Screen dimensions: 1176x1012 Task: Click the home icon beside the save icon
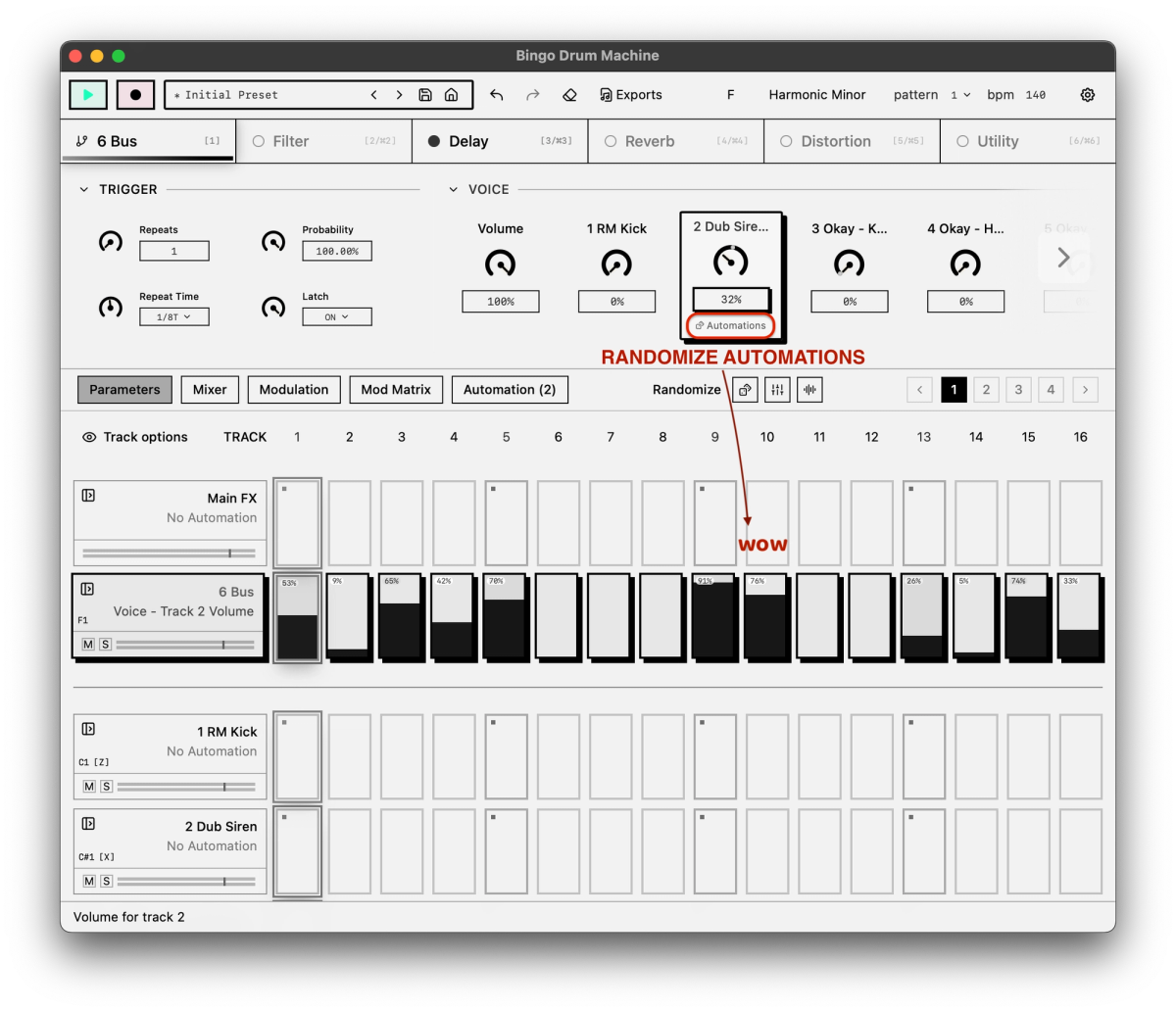click(x=451, y=94)
